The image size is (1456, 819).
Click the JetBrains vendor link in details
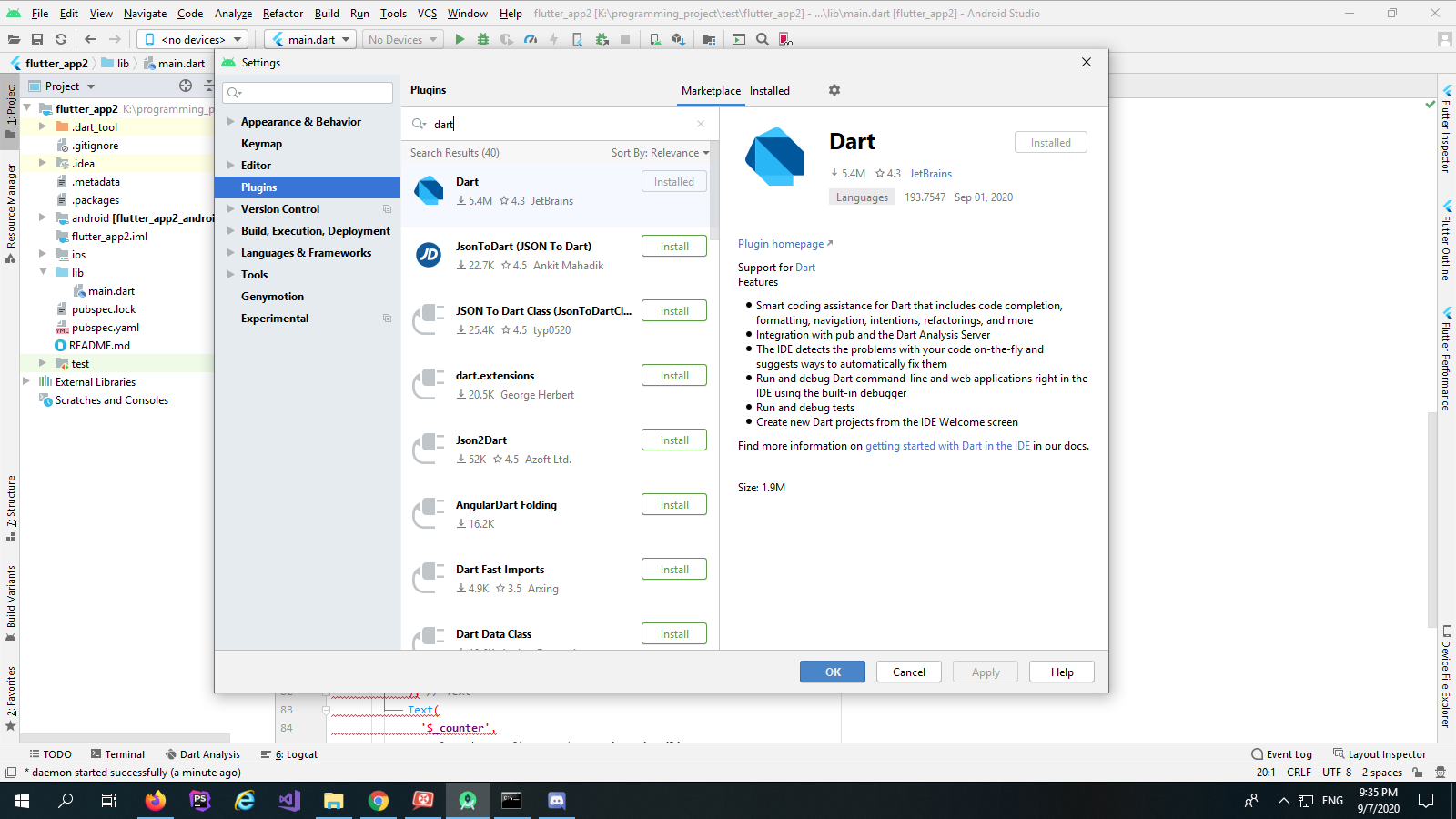[x=930, y=174]
